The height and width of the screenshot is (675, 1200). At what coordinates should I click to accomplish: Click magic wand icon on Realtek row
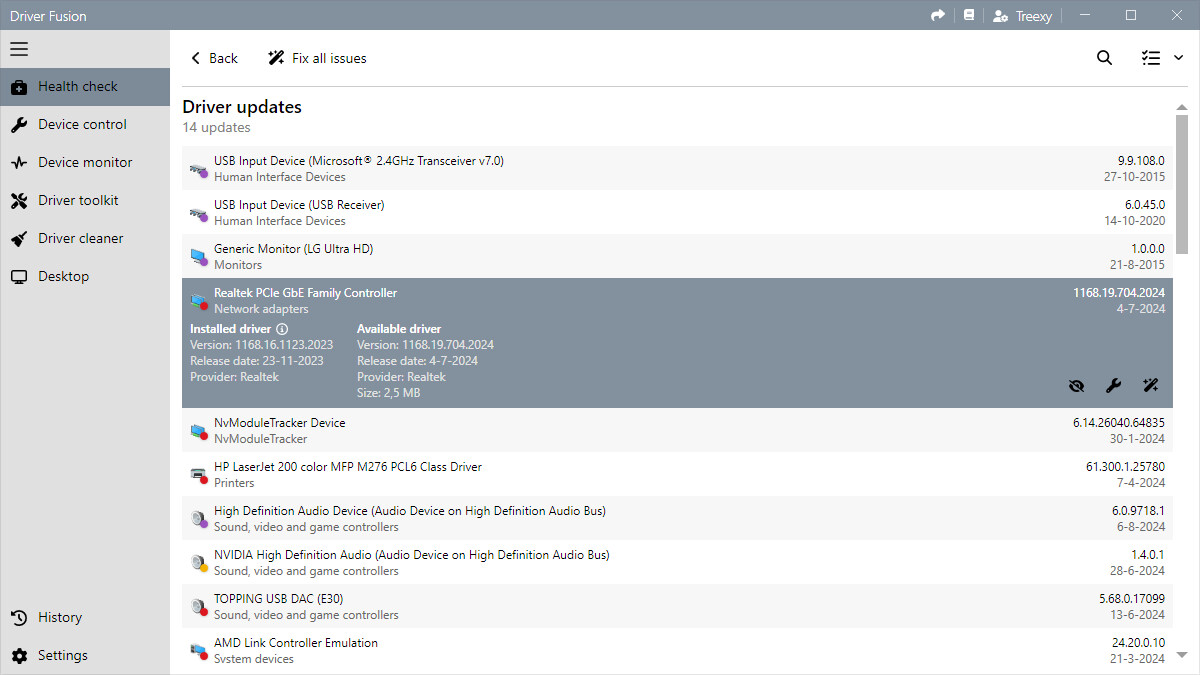click(x=1150, y=385)
